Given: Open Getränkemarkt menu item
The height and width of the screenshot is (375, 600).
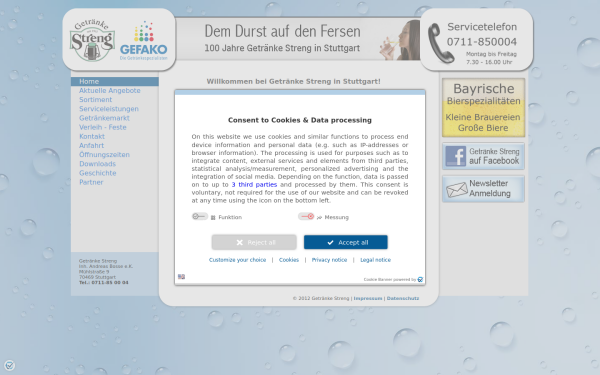Looking at the screenshot, I should [x=104, y=118].
